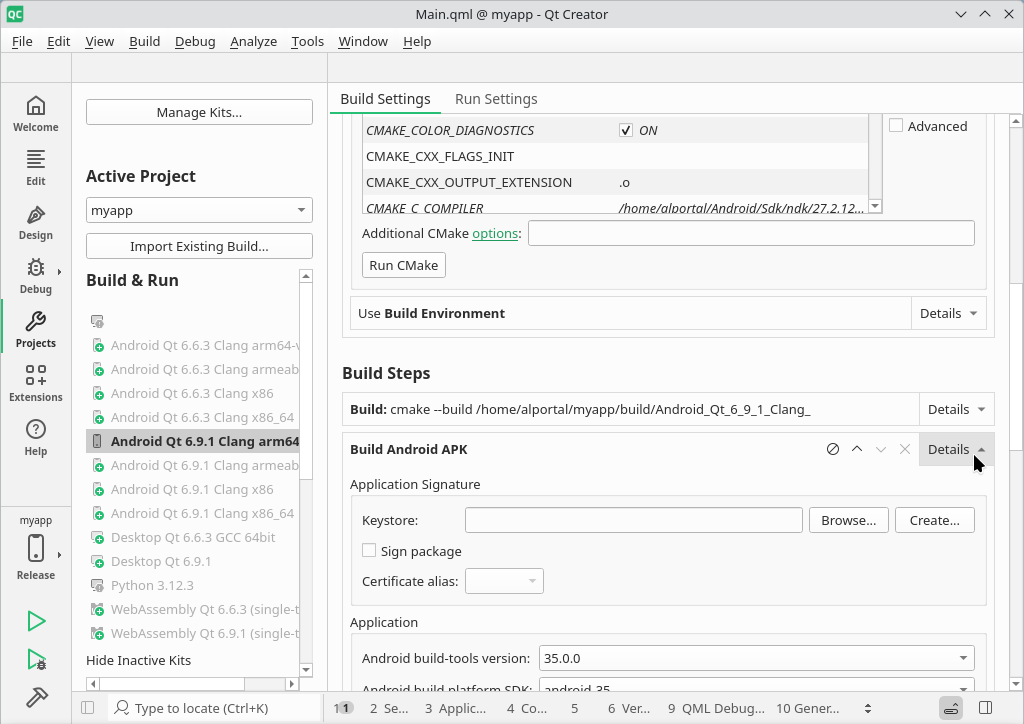Open the Projects mode
Viewport: 1024px width, 724px height.
coord(36,330)
